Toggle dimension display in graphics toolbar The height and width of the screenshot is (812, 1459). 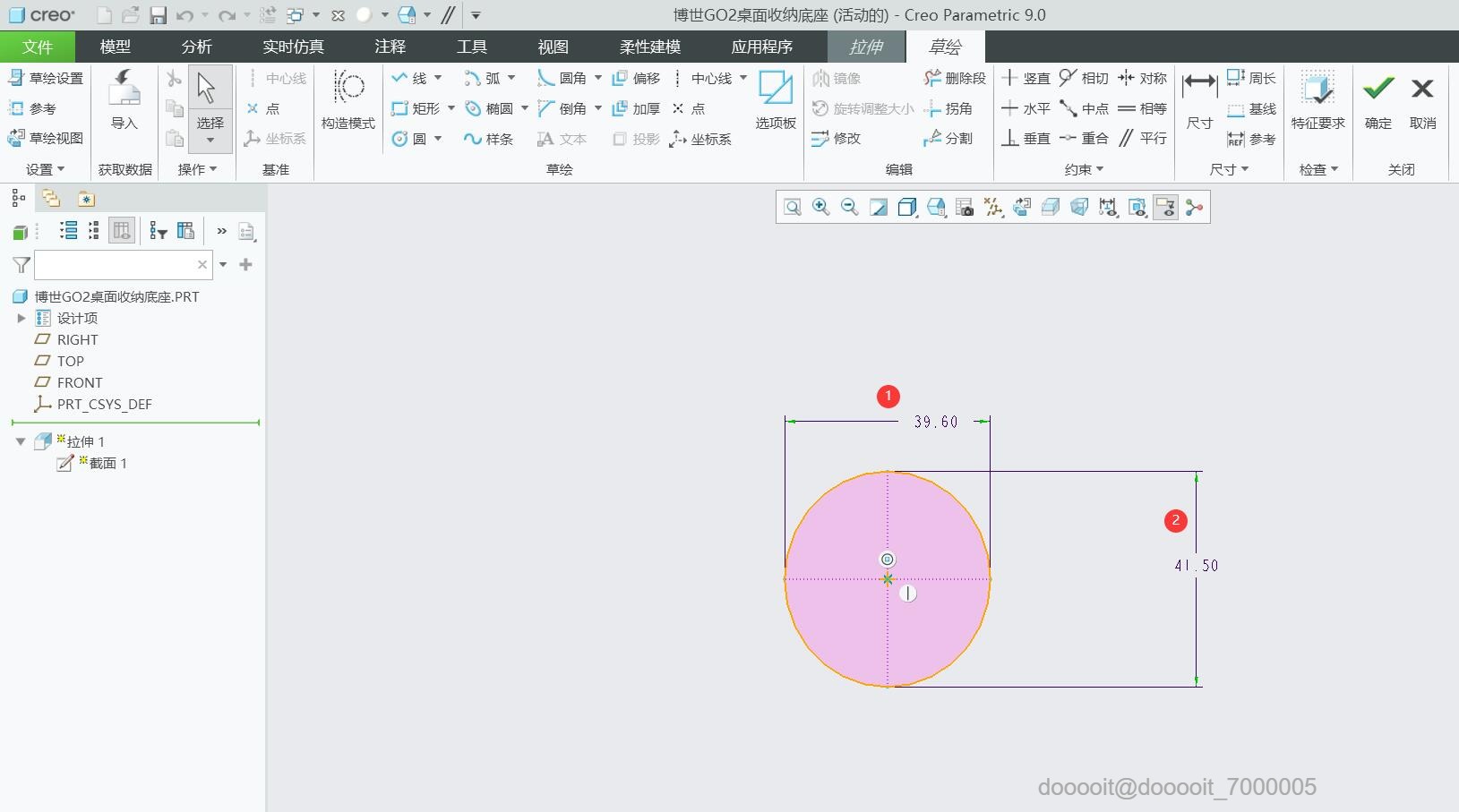pyautogui.click(x=1108, y=208)
